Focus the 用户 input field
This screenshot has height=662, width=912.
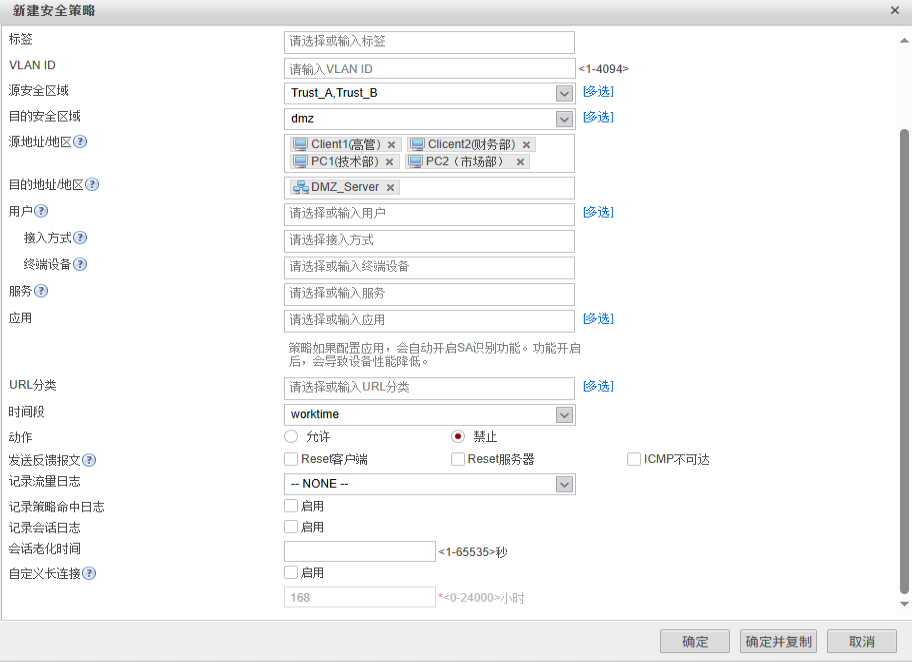point(429,214)
